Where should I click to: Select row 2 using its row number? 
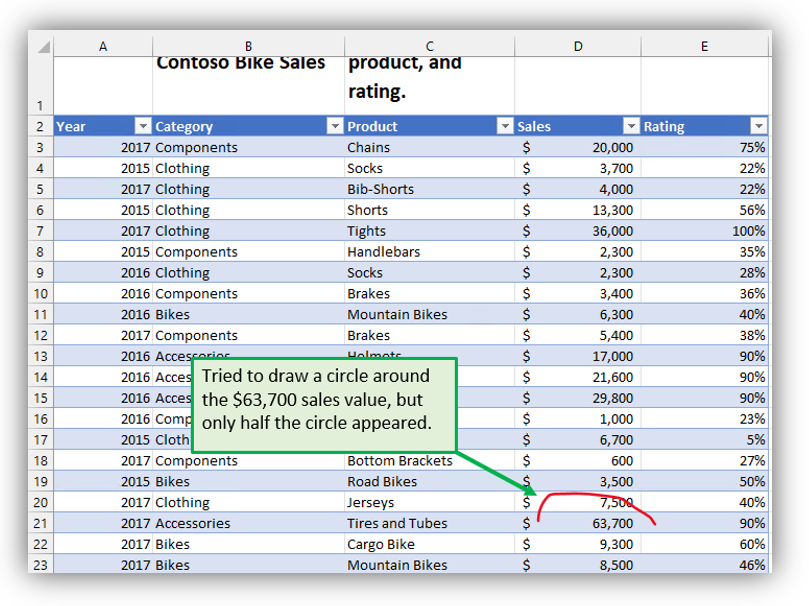(40, 126)
